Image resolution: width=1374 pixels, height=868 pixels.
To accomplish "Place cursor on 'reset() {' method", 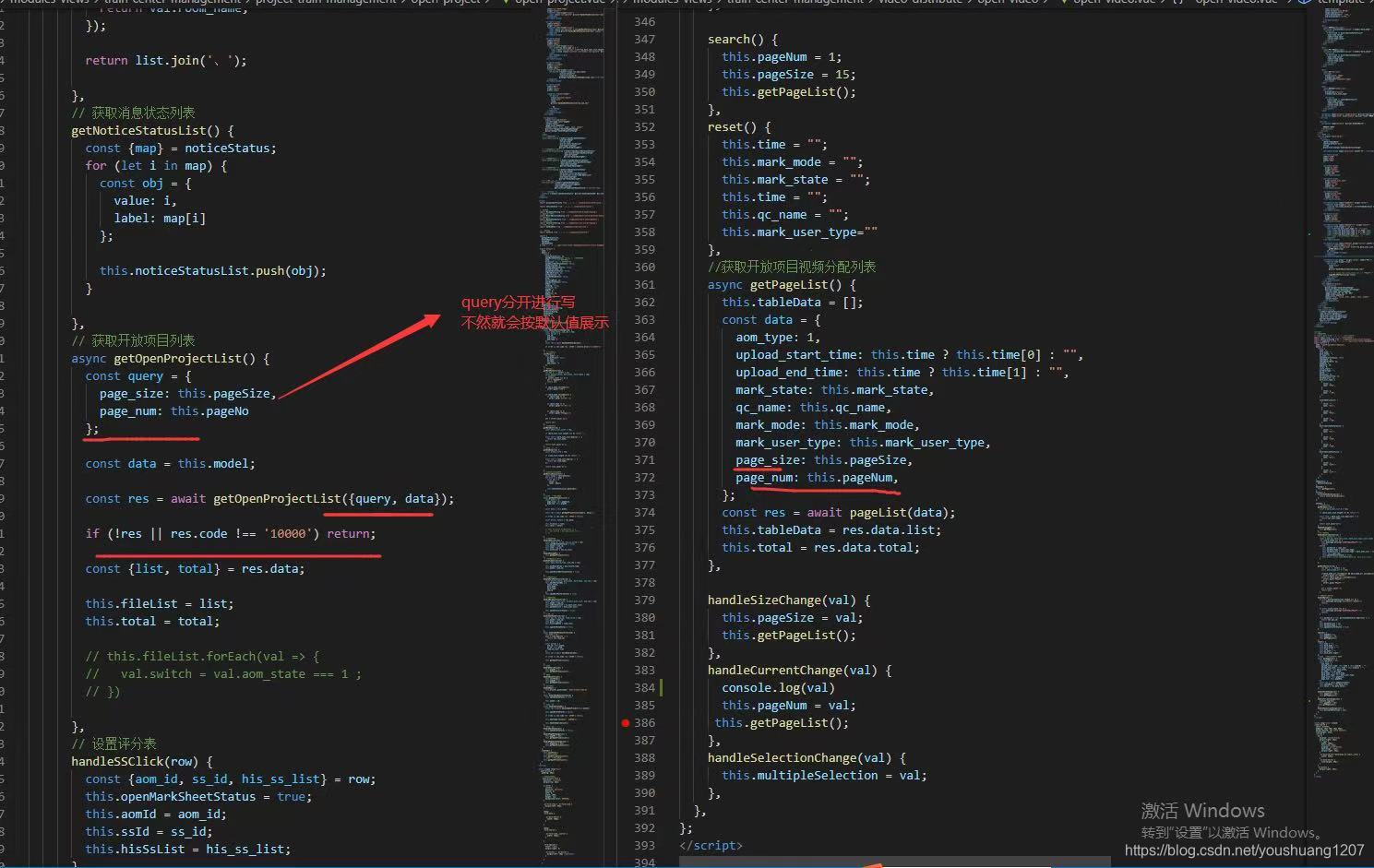I will (x=738, y=127).
